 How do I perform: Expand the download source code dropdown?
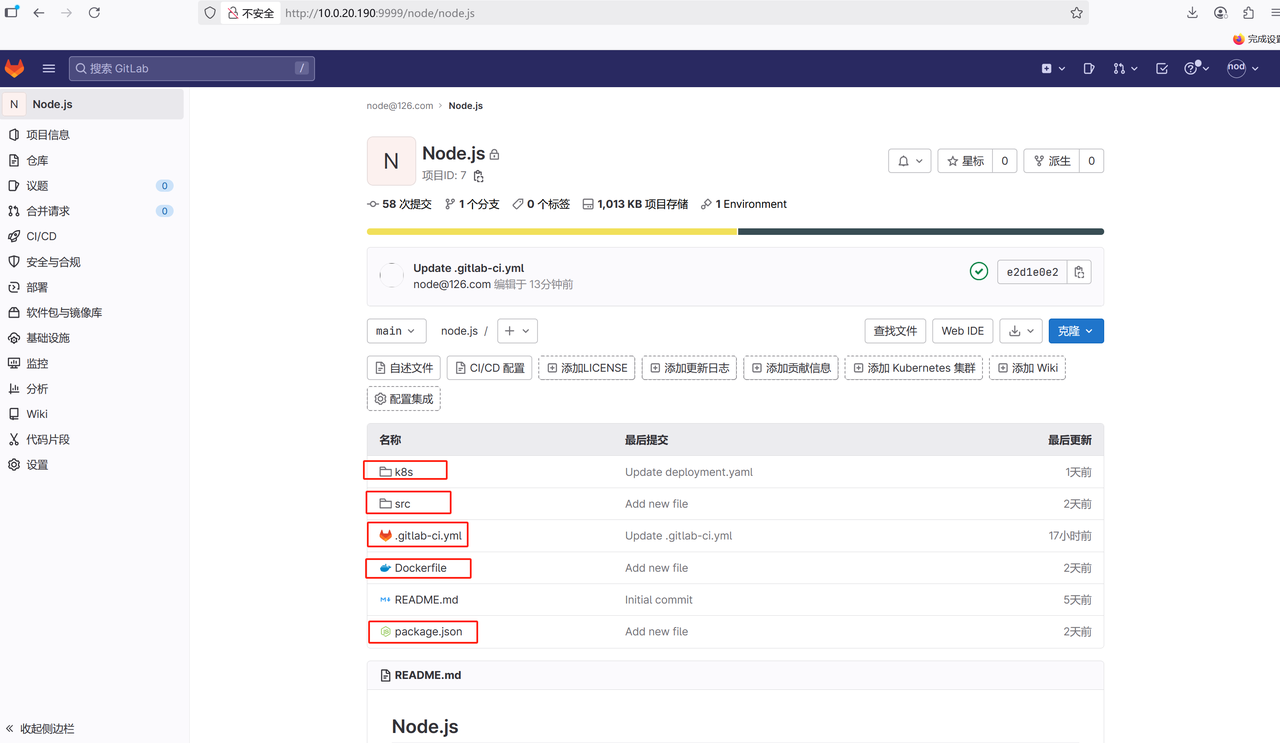(x=1021, y=331)
